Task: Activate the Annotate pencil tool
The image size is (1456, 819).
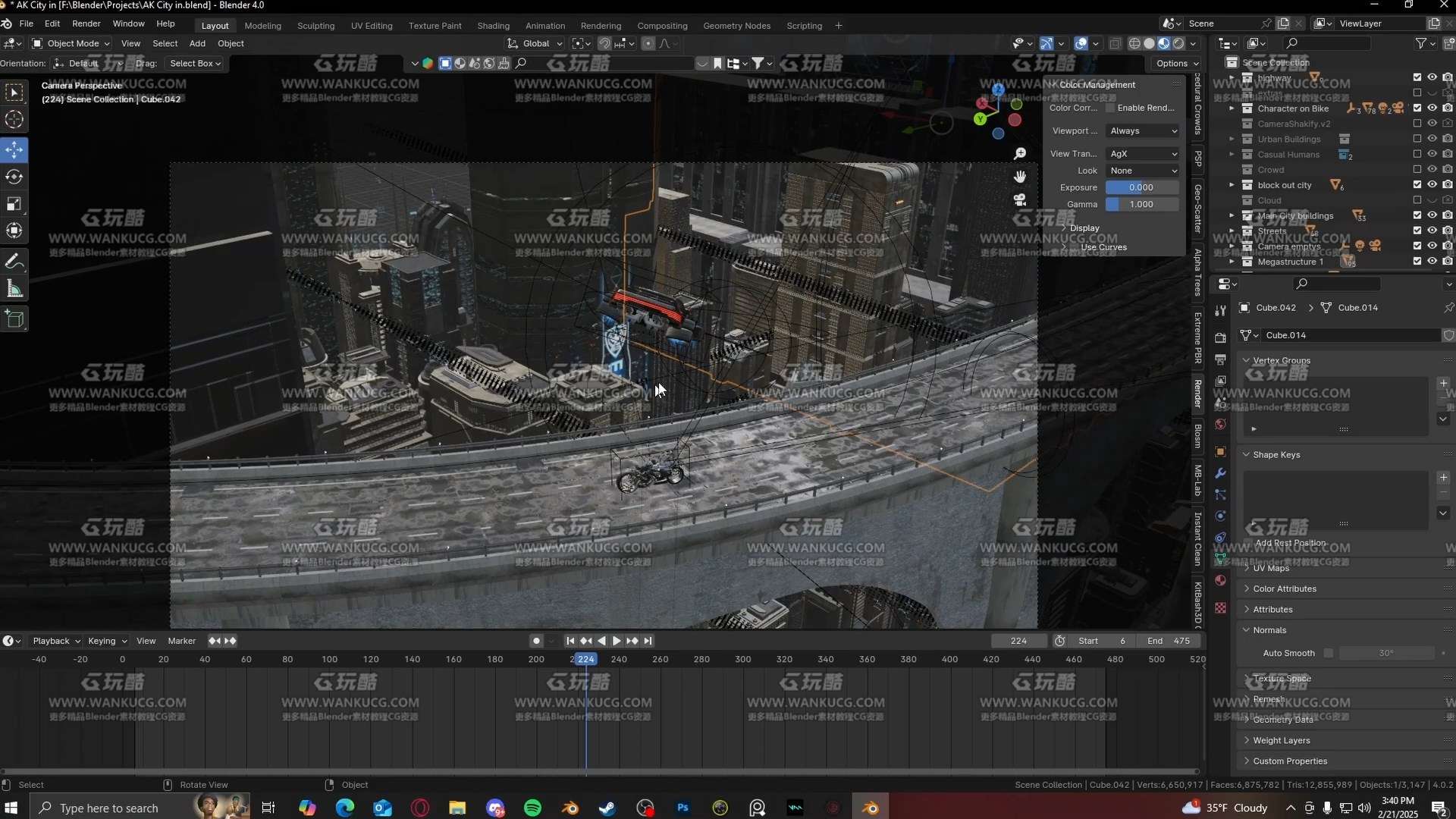Action: [x=14, y=262]
